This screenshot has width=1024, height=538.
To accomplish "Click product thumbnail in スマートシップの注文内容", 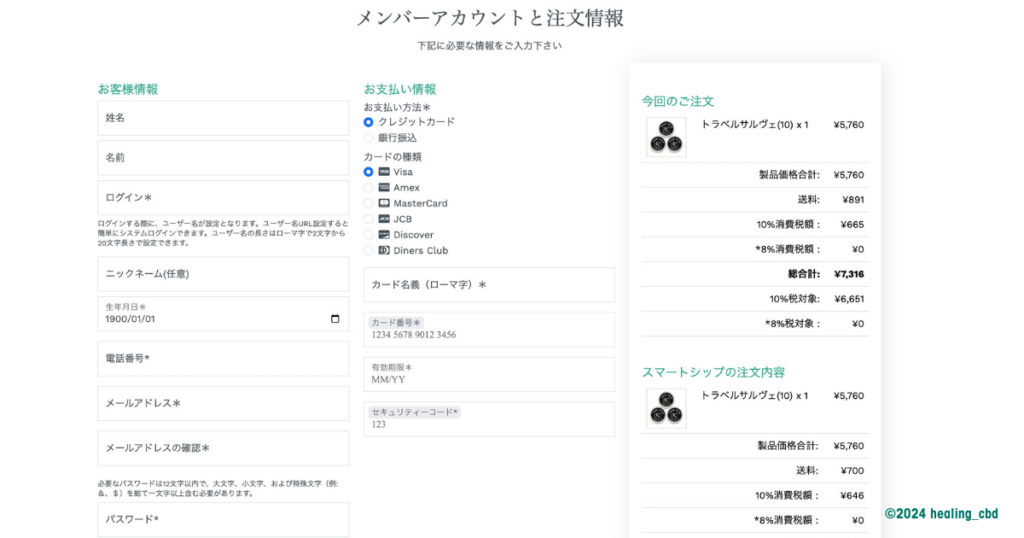I will pos(666,408).
